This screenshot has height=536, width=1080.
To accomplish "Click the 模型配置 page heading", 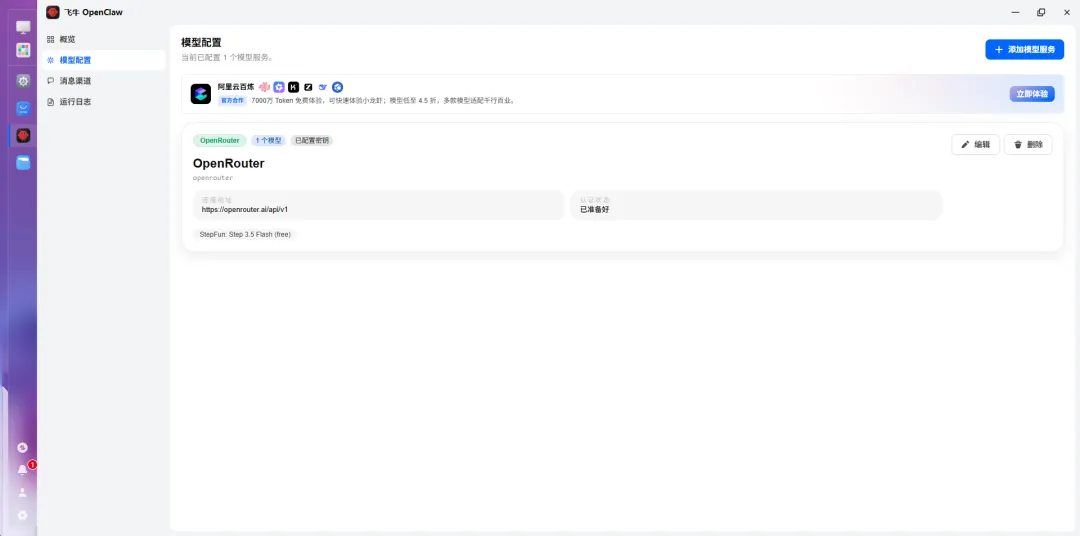I will click(201, 43).
